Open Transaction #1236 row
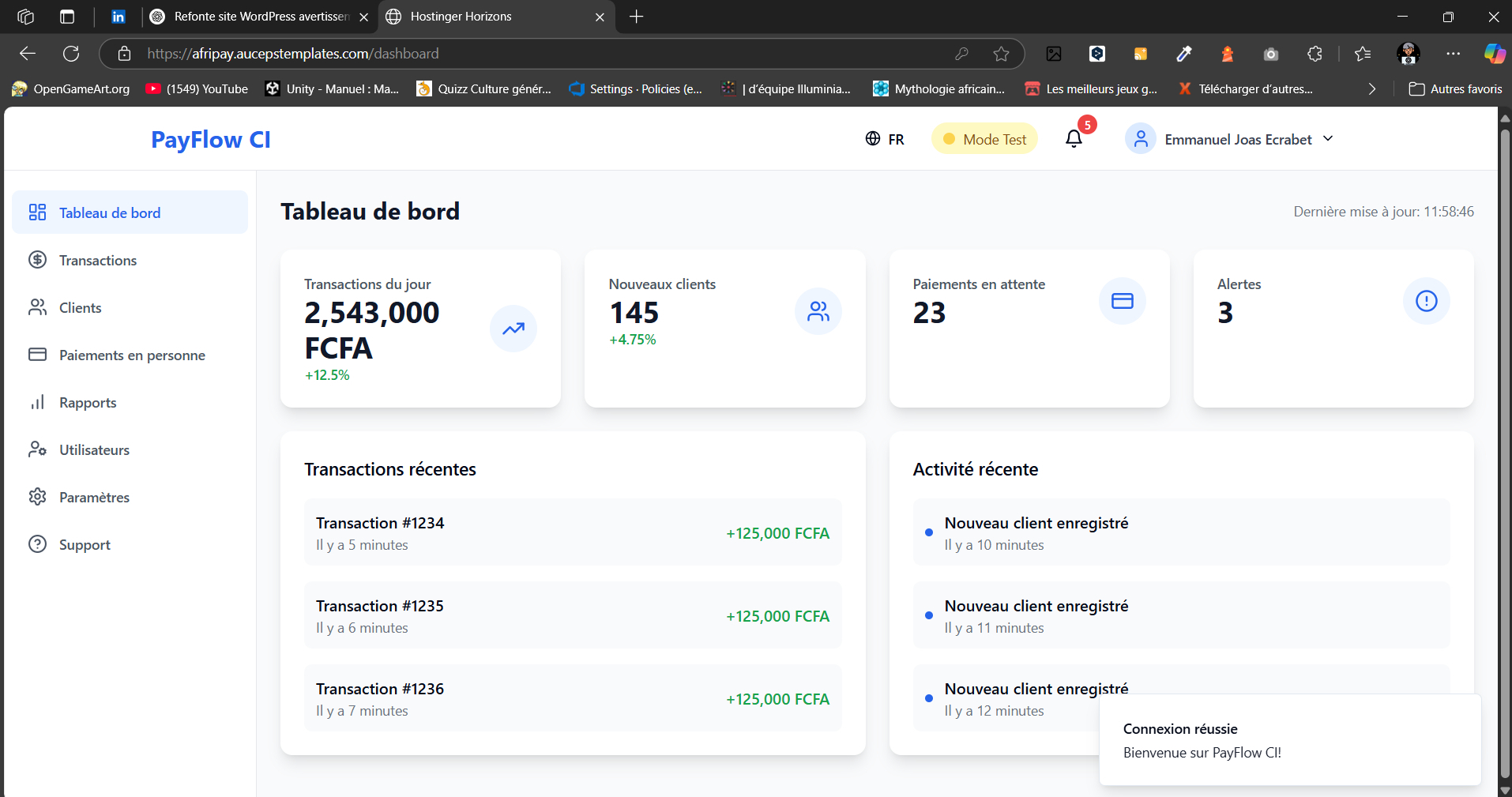Screen dimensions: 1512x797 point(573,698)
